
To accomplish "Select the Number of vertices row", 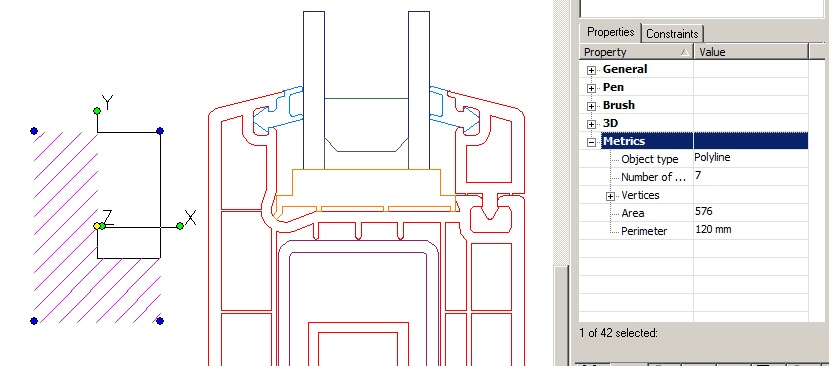I will (x=693, y=177).
